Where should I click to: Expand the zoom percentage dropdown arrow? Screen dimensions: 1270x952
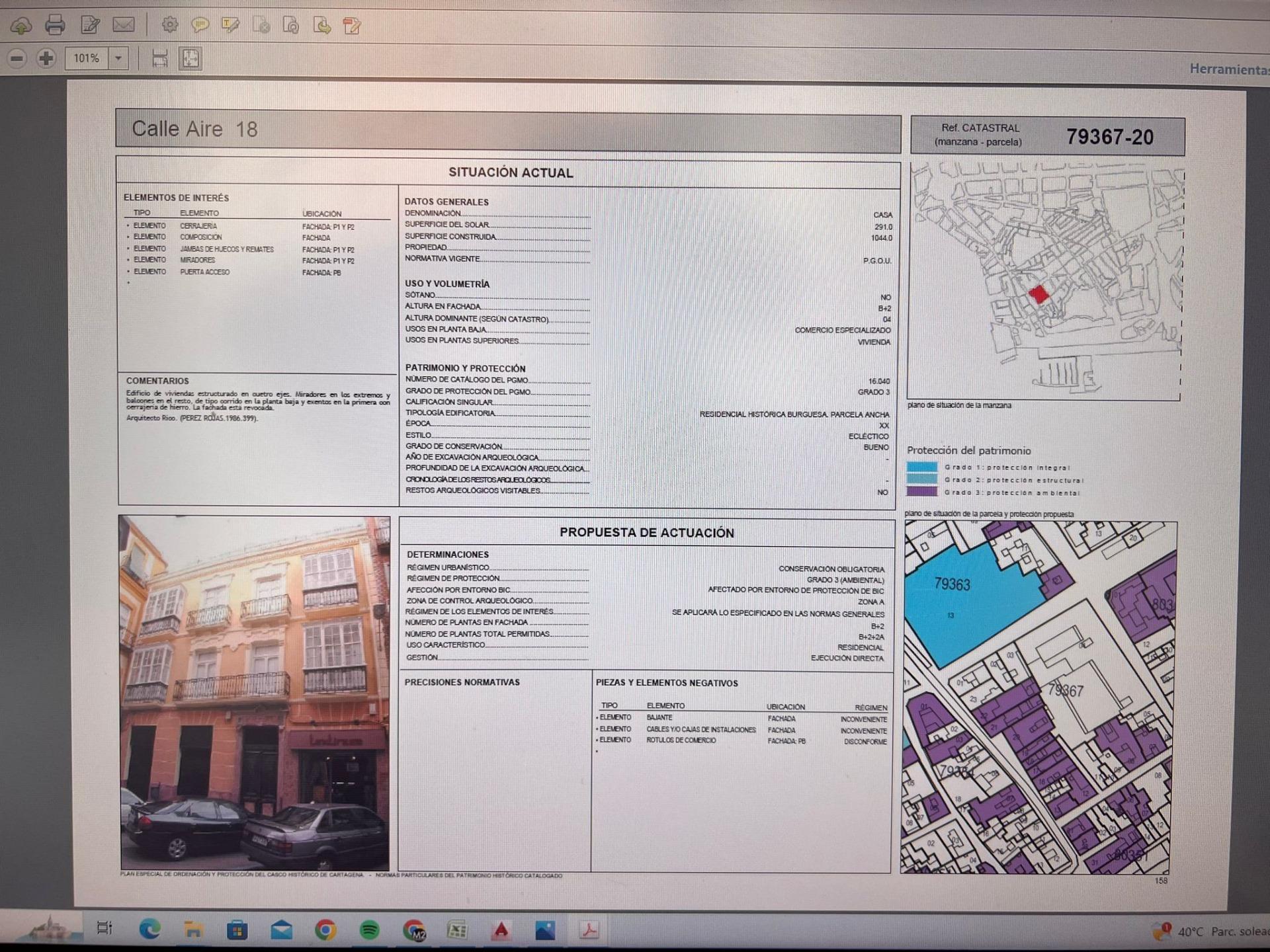118,58
